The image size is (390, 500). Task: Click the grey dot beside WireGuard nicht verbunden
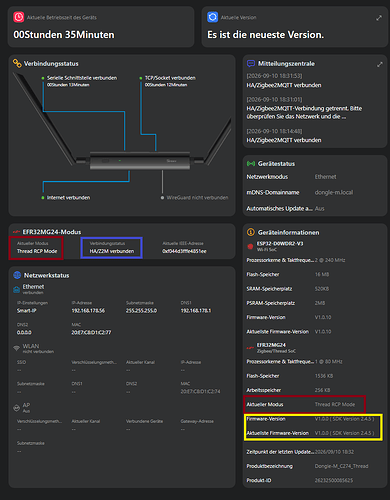162,198
